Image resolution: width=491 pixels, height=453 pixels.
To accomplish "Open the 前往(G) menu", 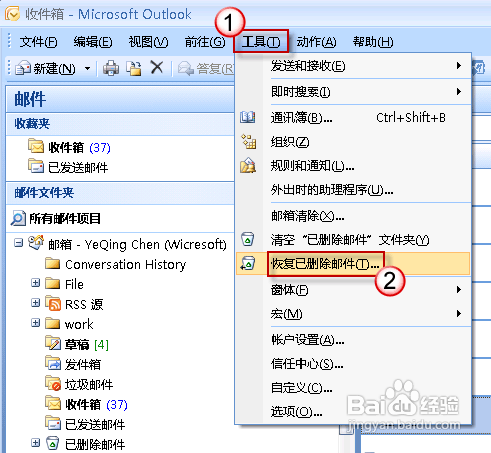I will point(205,42).
